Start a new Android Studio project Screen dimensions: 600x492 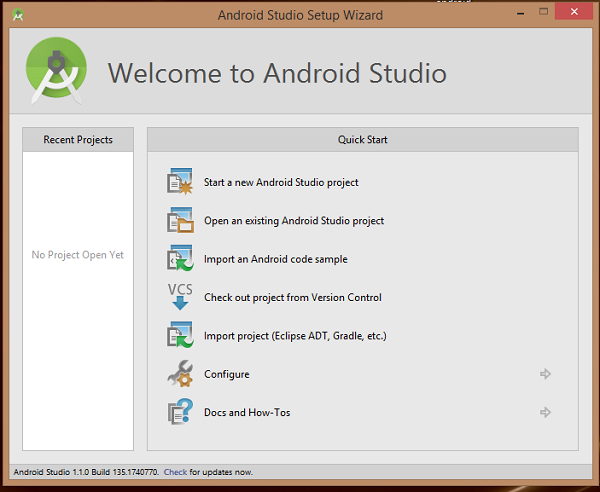pyautogui.click(x=281, y=182)
